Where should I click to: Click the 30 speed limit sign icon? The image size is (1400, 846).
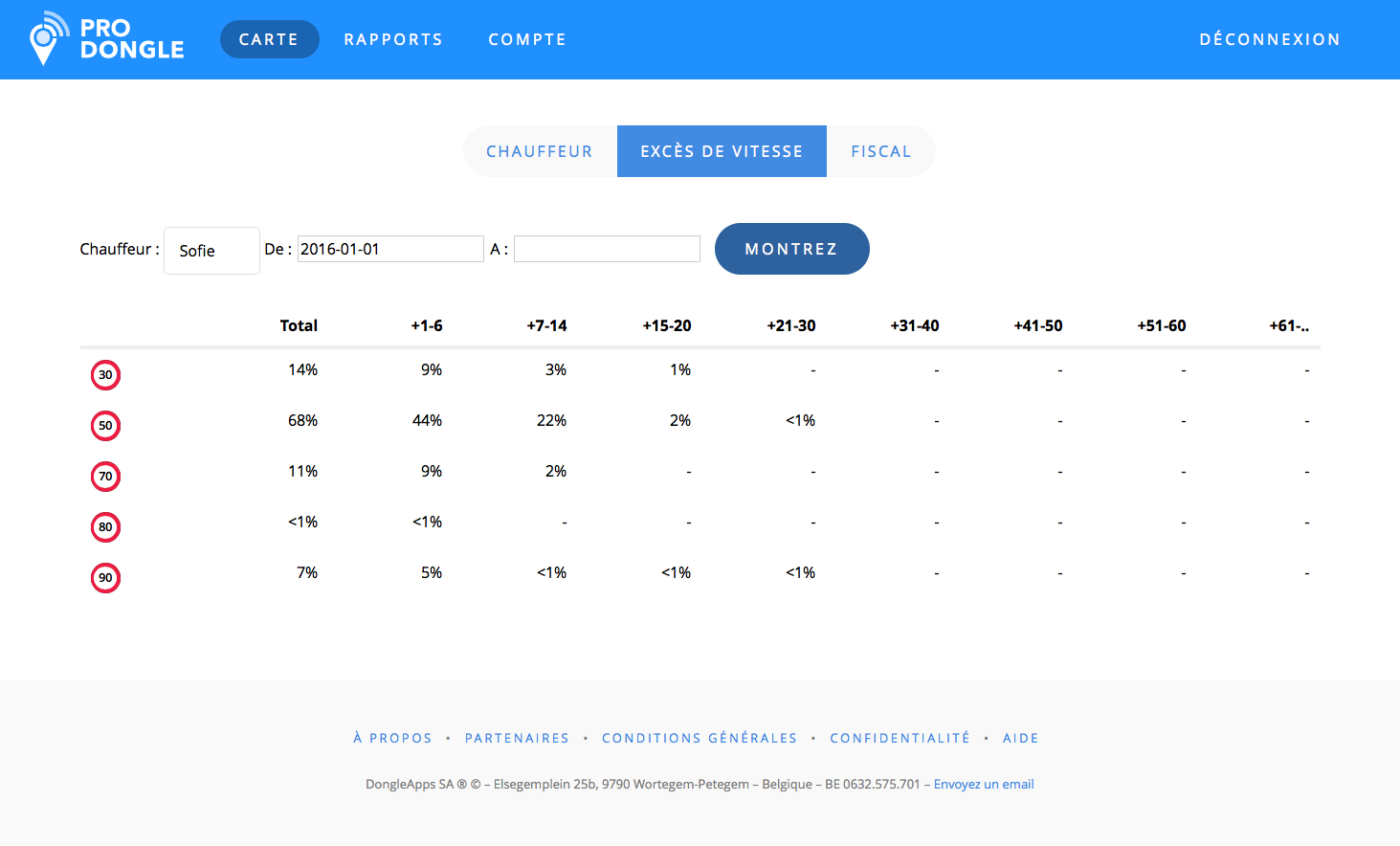tap(105, 375)
